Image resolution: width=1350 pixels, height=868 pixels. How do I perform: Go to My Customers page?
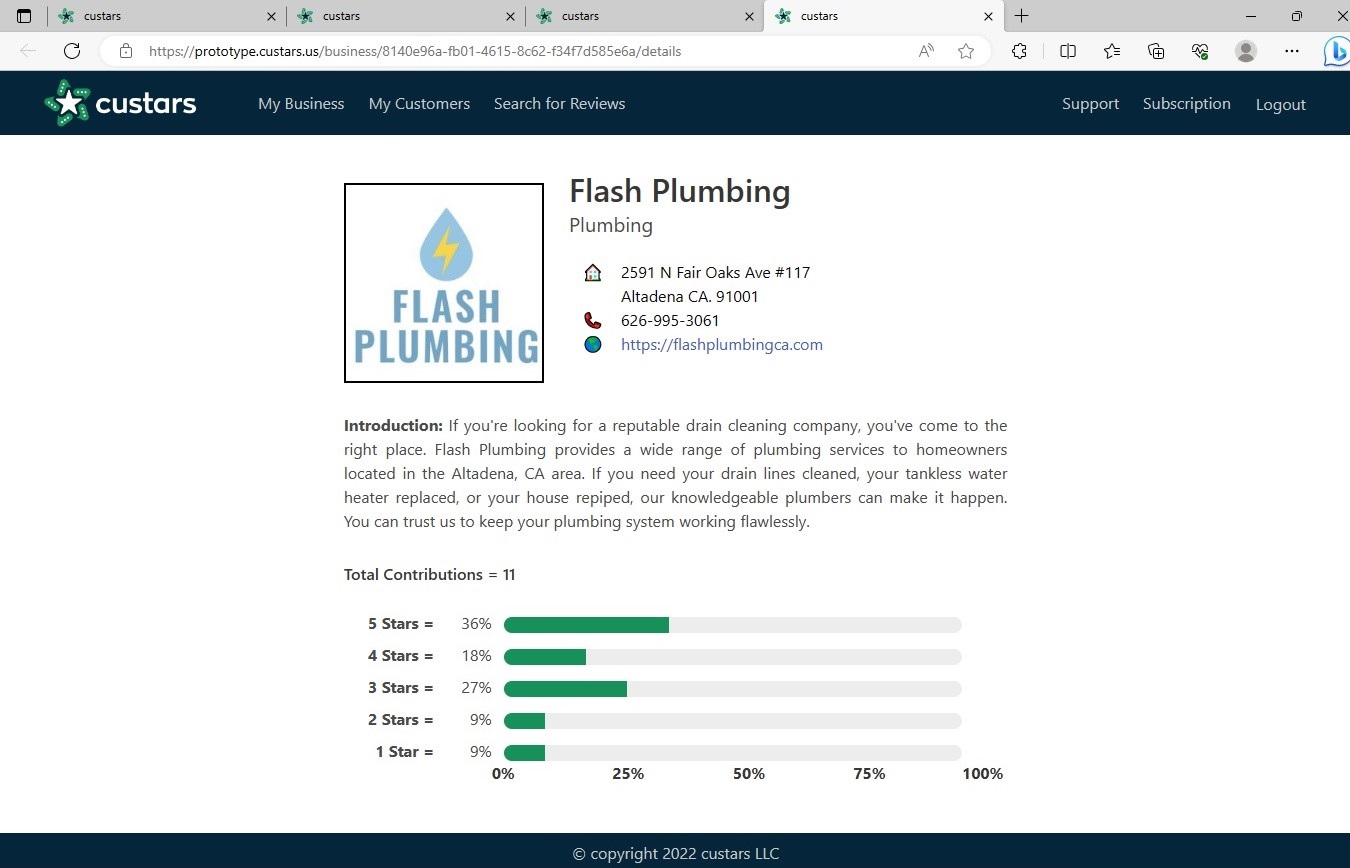coord(419,104)
